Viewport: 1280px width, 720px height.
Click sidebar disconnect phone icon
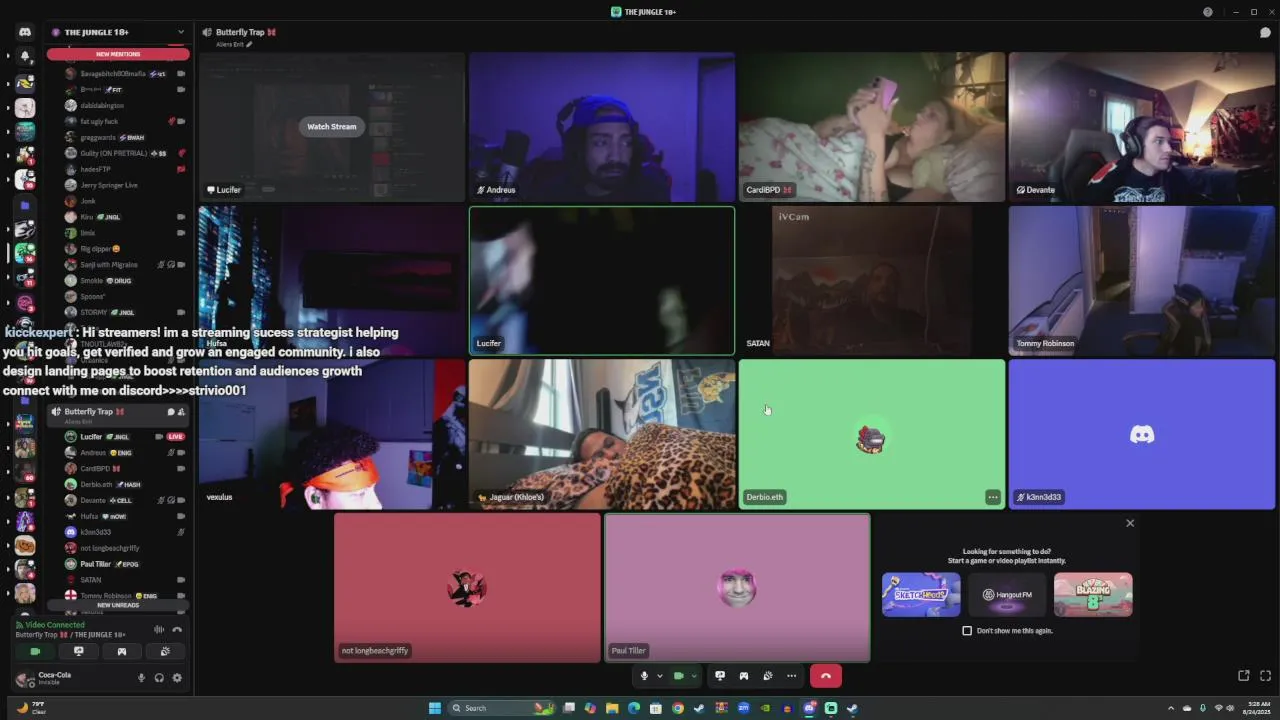coord(177,629)
